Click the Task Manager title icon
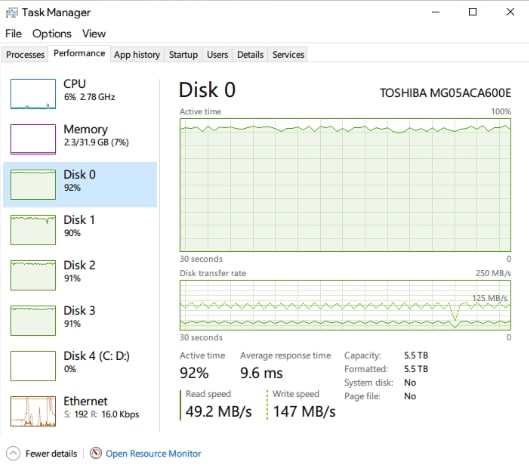 (12, 13)
